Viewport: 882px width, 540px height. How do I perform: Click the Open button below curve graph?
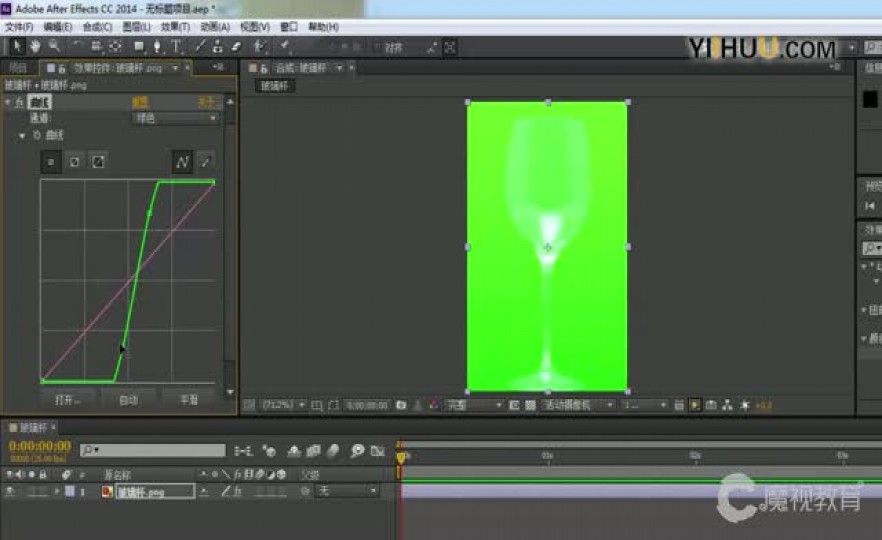(x=68, y=400)
